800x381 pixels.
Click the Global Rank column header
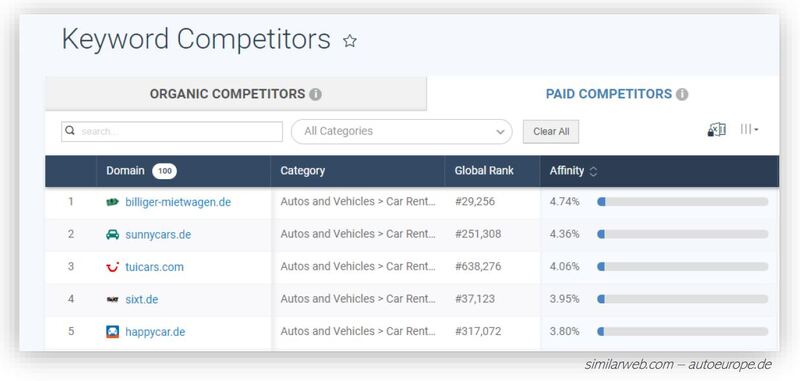tap(484, 171)
